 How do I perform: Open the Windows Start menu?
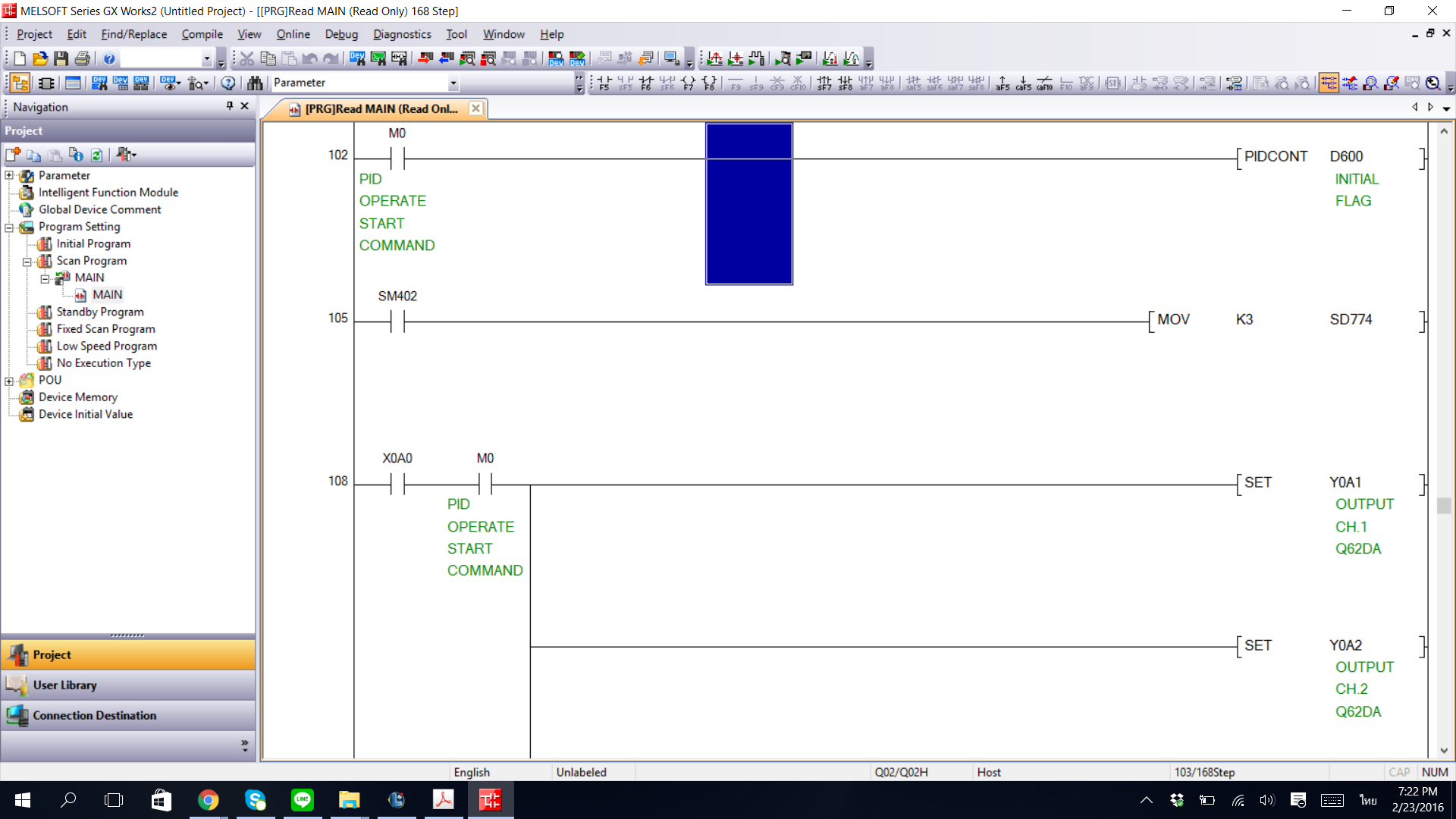coord(23,800)
